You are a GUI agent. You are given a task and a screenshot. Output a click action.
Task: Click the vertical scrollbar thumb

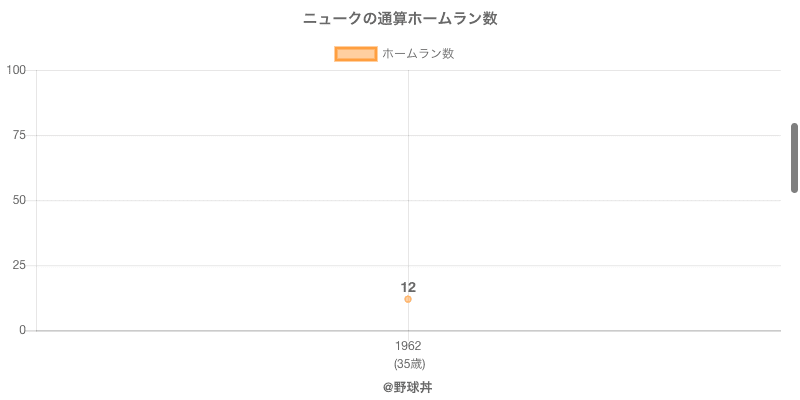point(794,158)
